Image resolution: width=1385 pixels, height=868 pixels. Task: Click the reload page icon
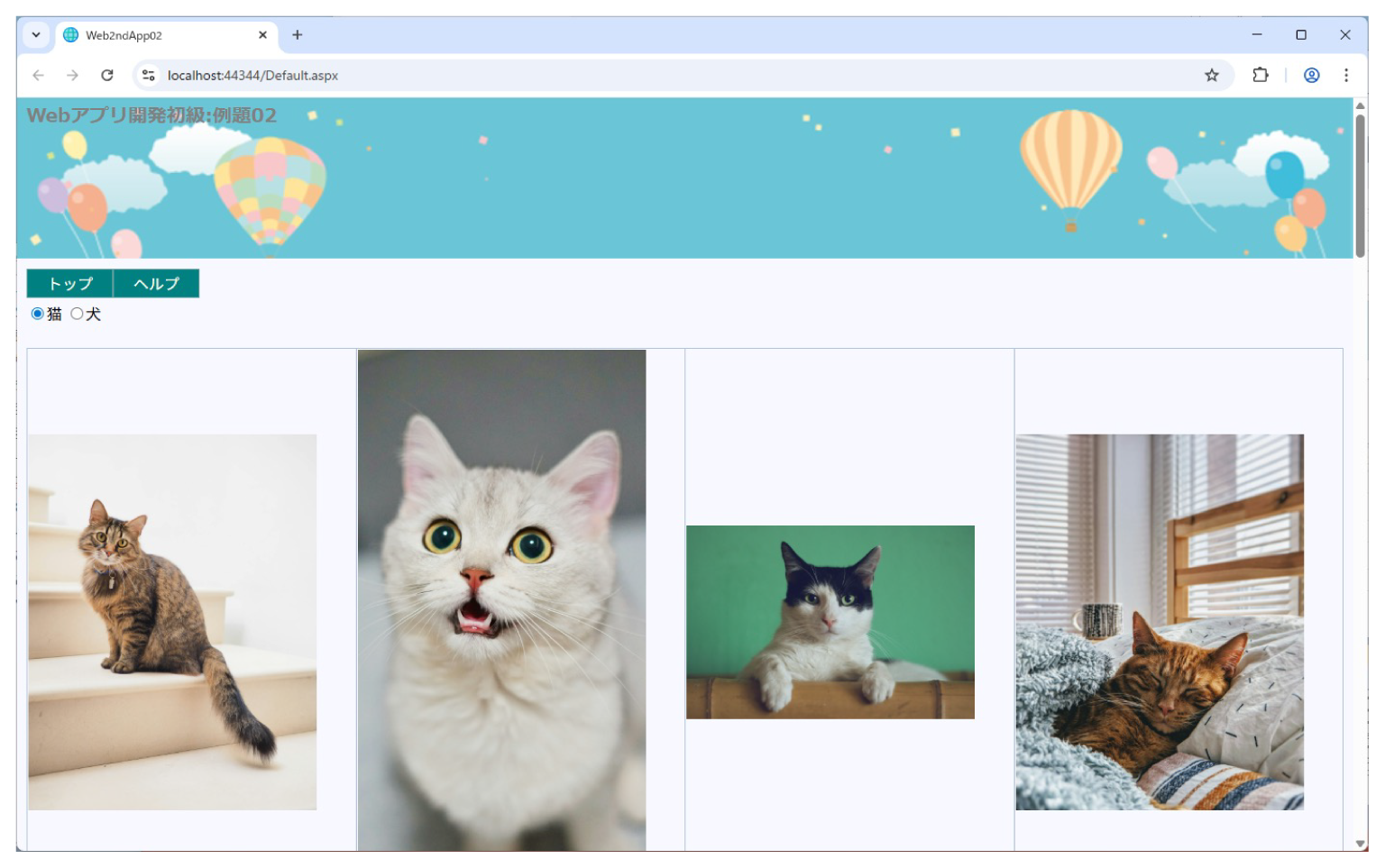(107, 75)
